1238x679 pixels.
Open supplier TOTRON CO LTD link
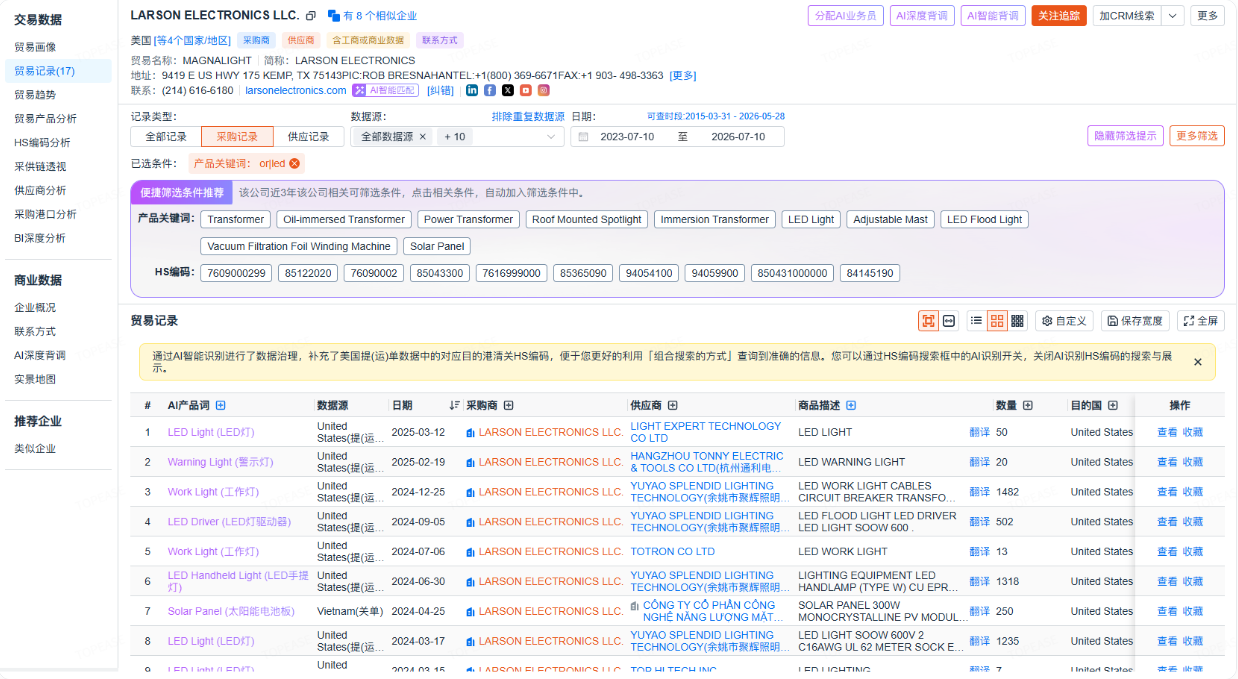click(x=672, y=551)
